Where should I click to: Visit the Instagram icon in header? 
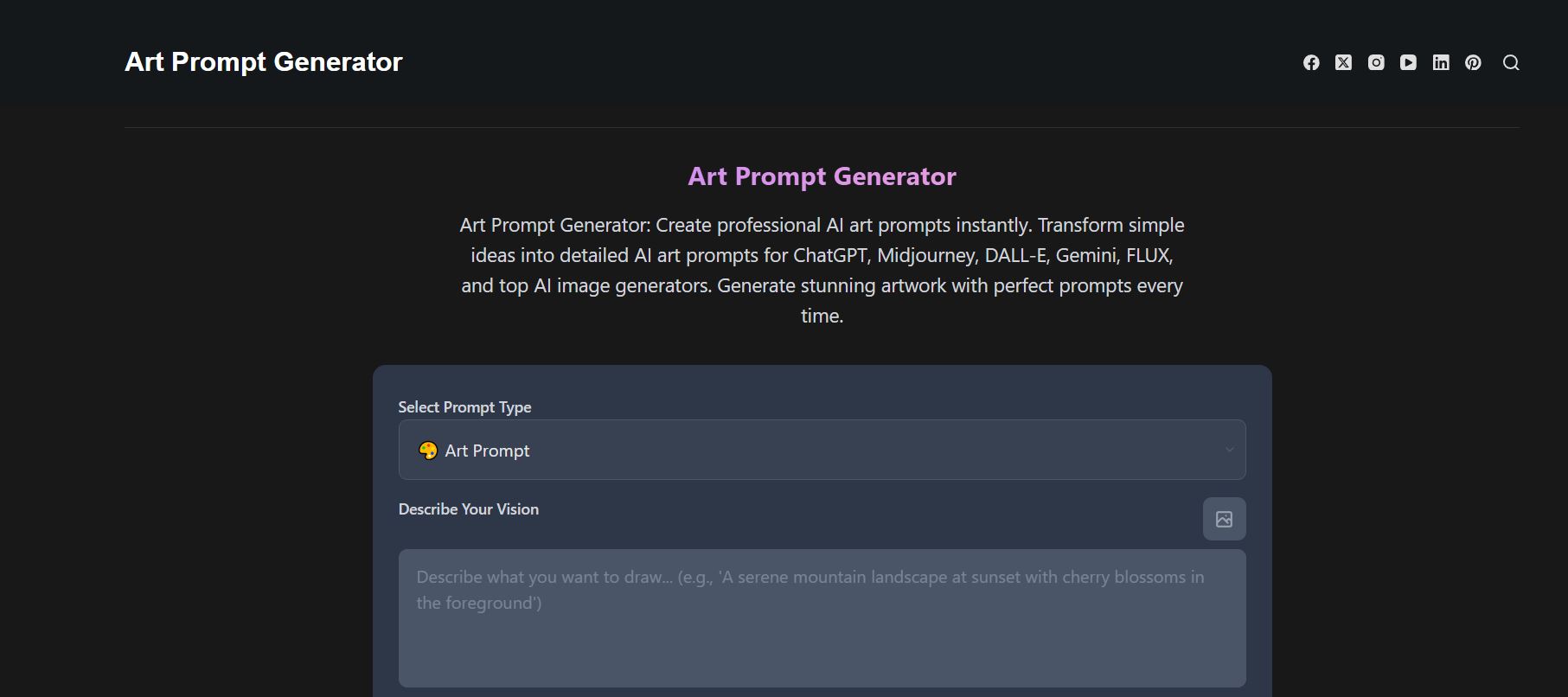[1375, 62]
